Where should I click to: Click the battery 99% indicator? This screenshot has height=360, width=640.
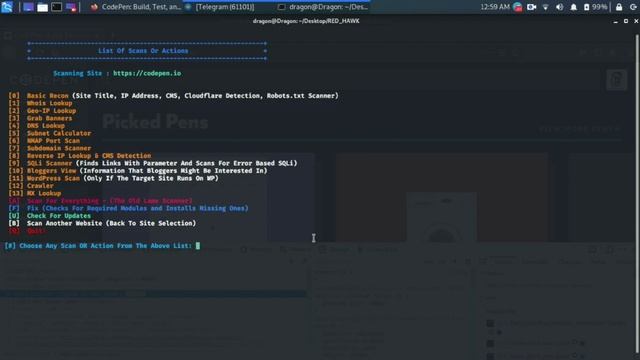pos(595,7)
